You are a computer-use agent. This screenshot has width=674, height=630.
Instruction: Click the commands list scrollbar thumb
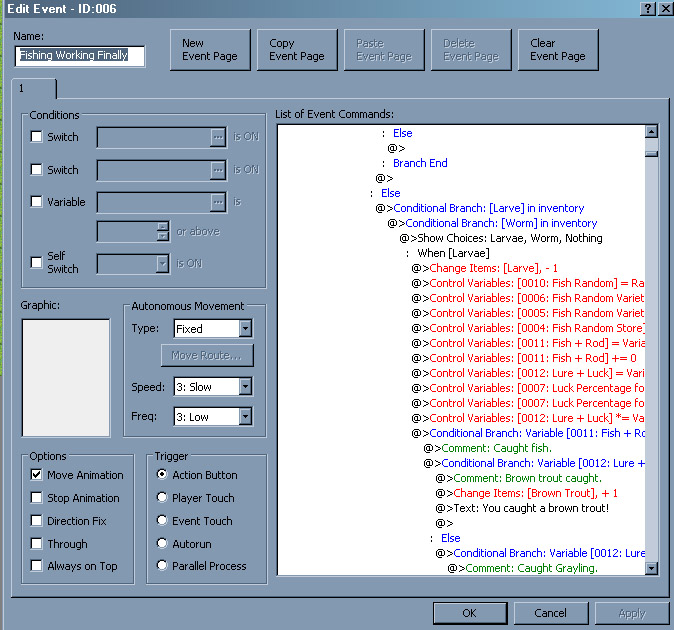(652, 153)
